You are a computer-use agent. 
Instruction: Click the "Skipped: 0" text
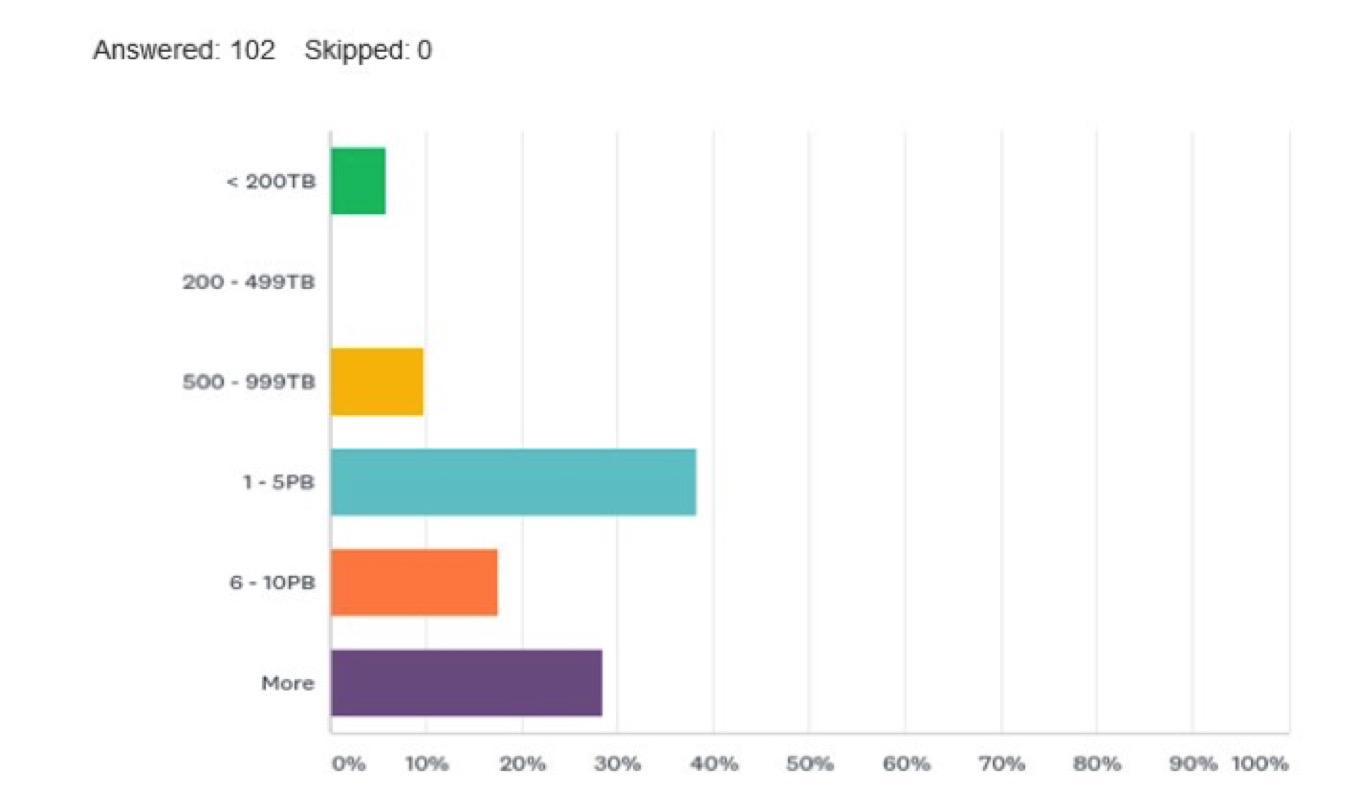tap(369, 51)
